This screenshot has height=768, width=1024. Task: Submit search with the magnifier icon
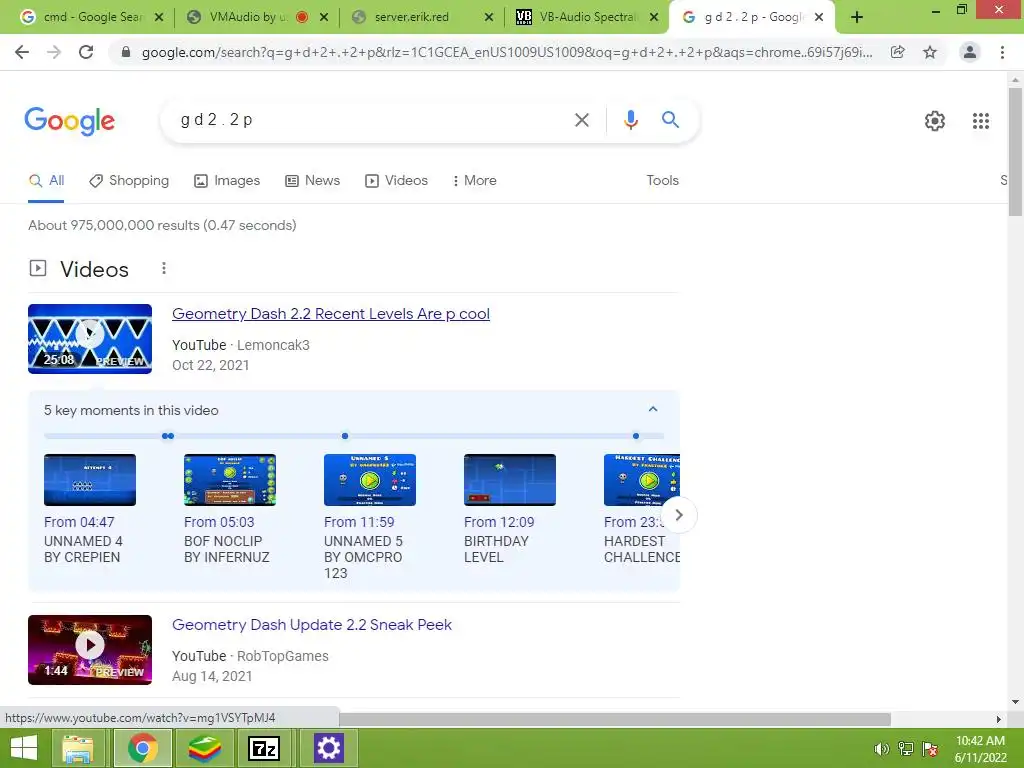pos(670,120)
